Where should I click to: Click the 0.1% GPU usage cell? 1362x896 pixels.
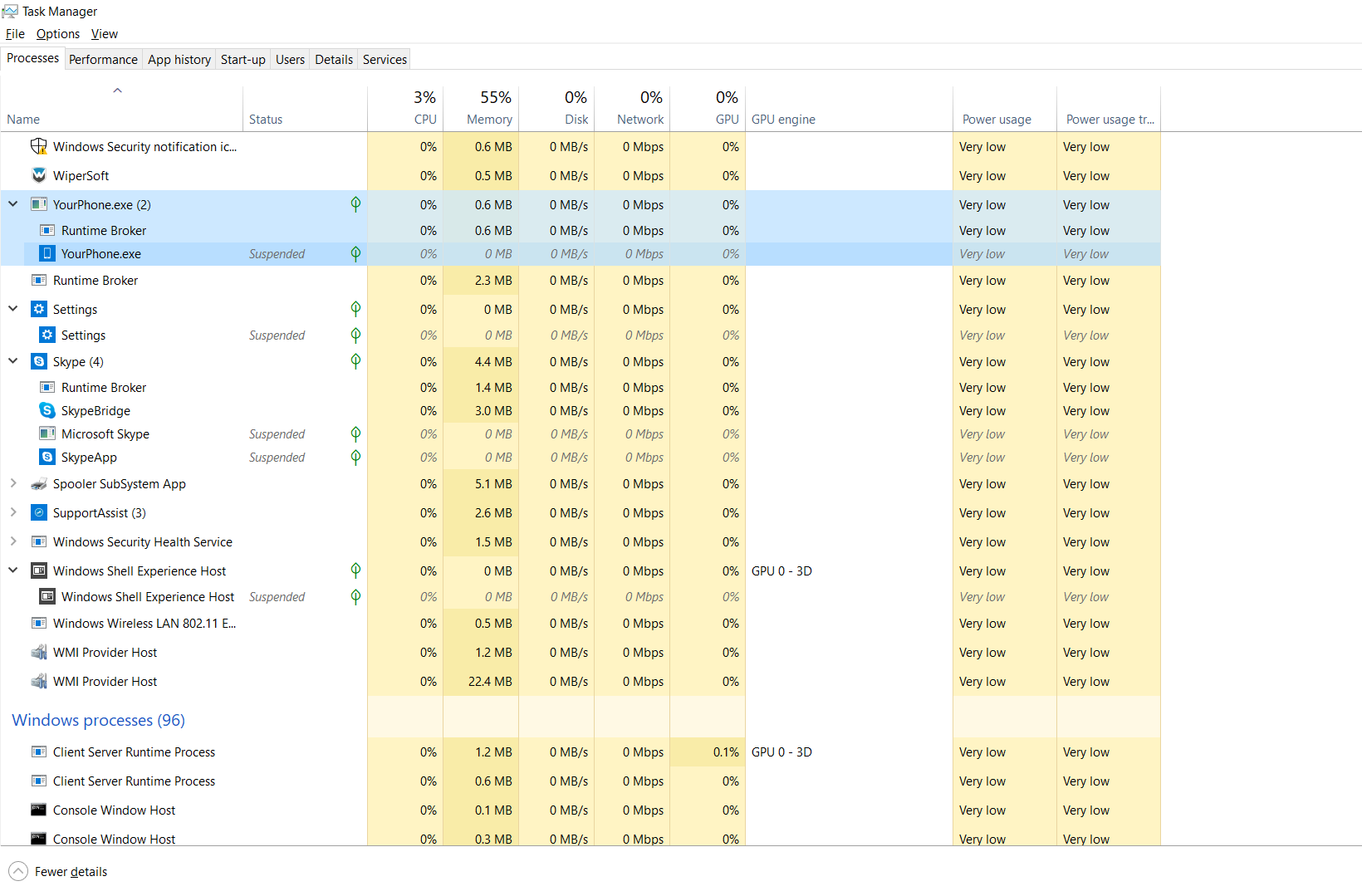(708, 752)
